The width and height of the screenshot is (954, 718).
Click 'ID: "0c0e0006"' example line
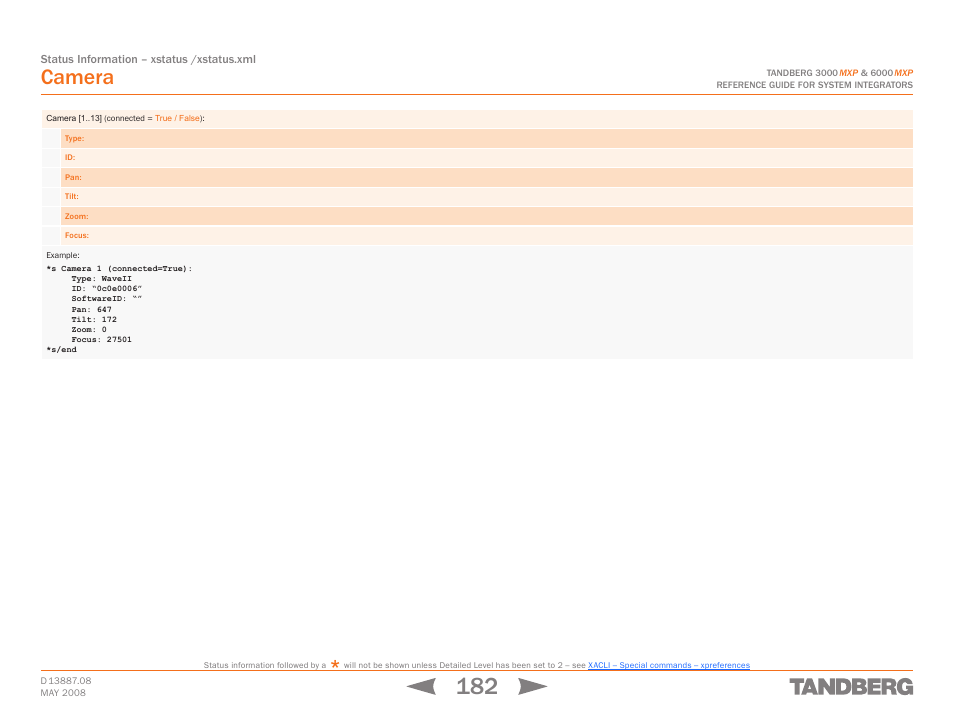[x=106, y=288]
